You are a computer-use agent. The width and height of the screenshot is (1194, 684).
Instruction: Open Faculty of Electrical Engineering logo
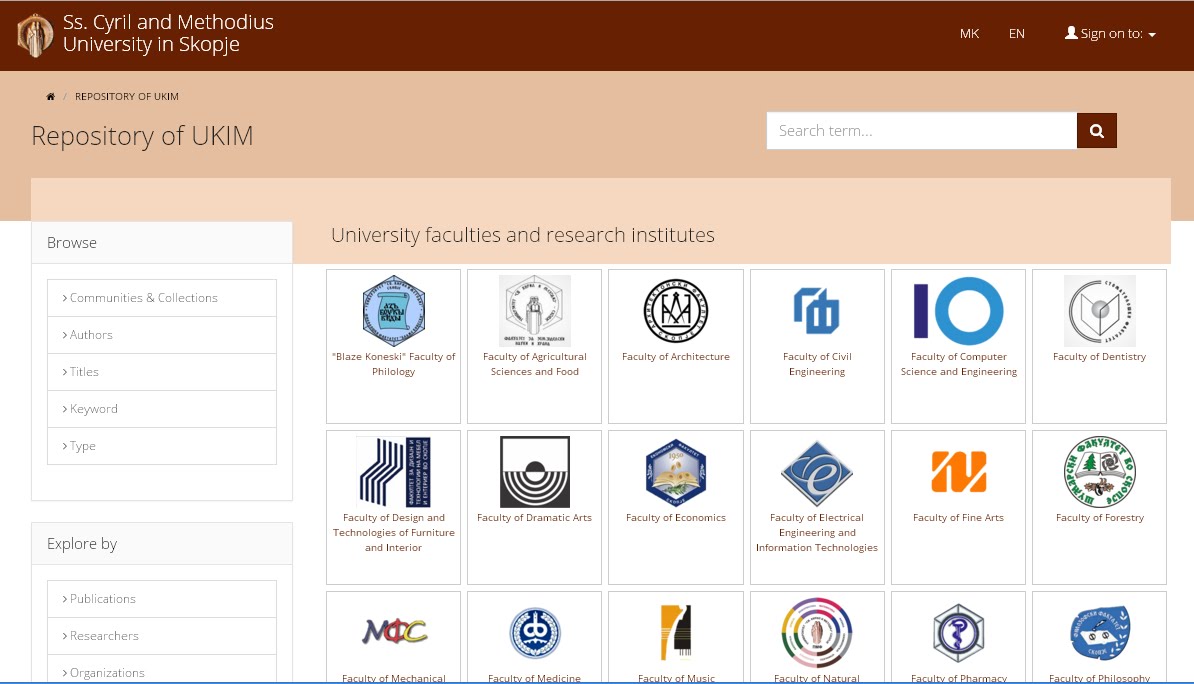[x=816, y=472]
